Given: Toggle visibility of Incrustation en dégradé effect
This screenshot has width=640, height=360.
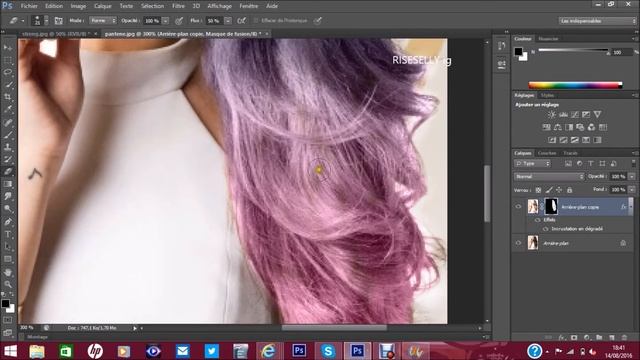Looking at the screenshot, I should [546, 229].
